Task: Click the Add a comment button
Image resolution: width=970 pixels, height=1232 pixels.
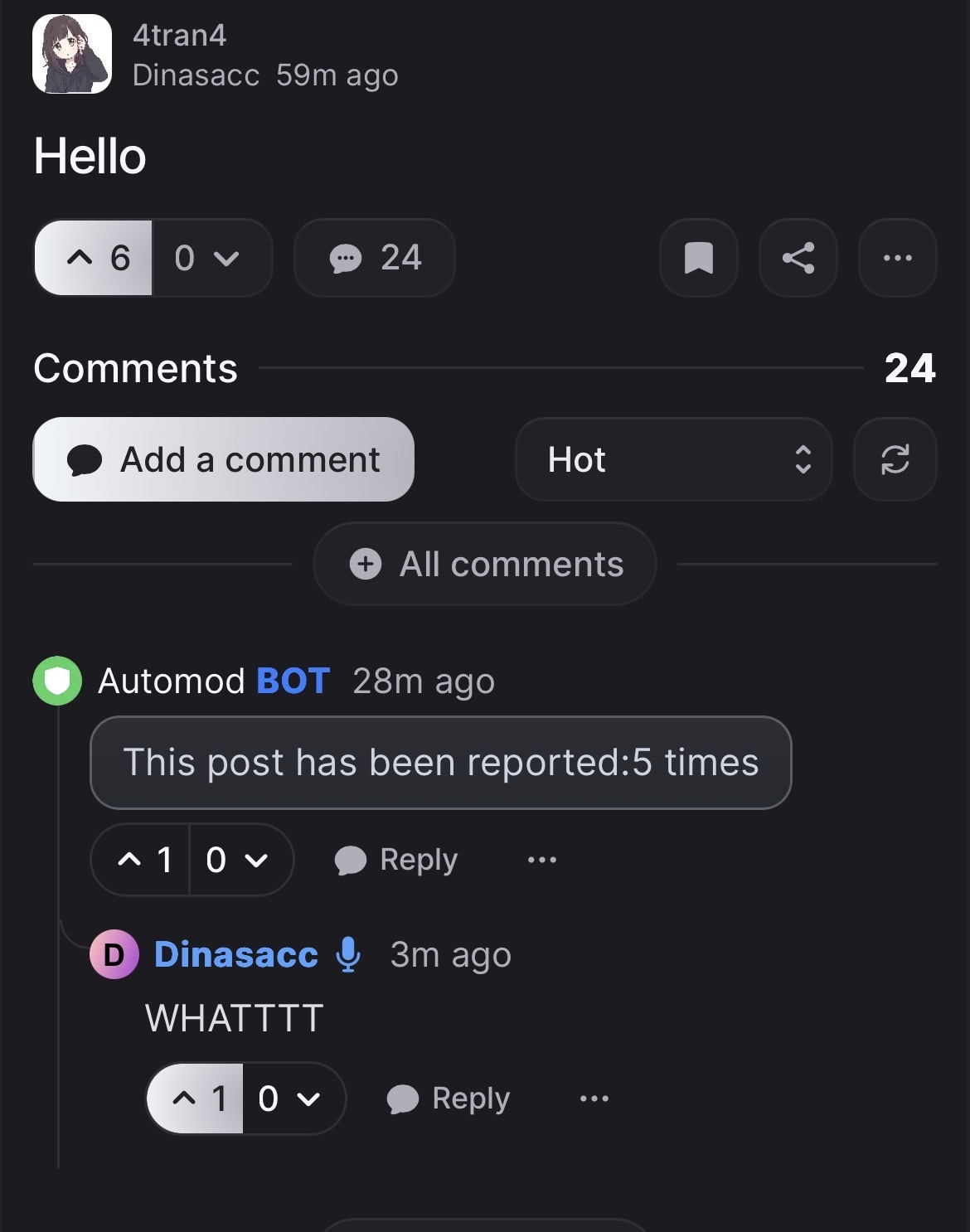Action: [x=223, y=459]
